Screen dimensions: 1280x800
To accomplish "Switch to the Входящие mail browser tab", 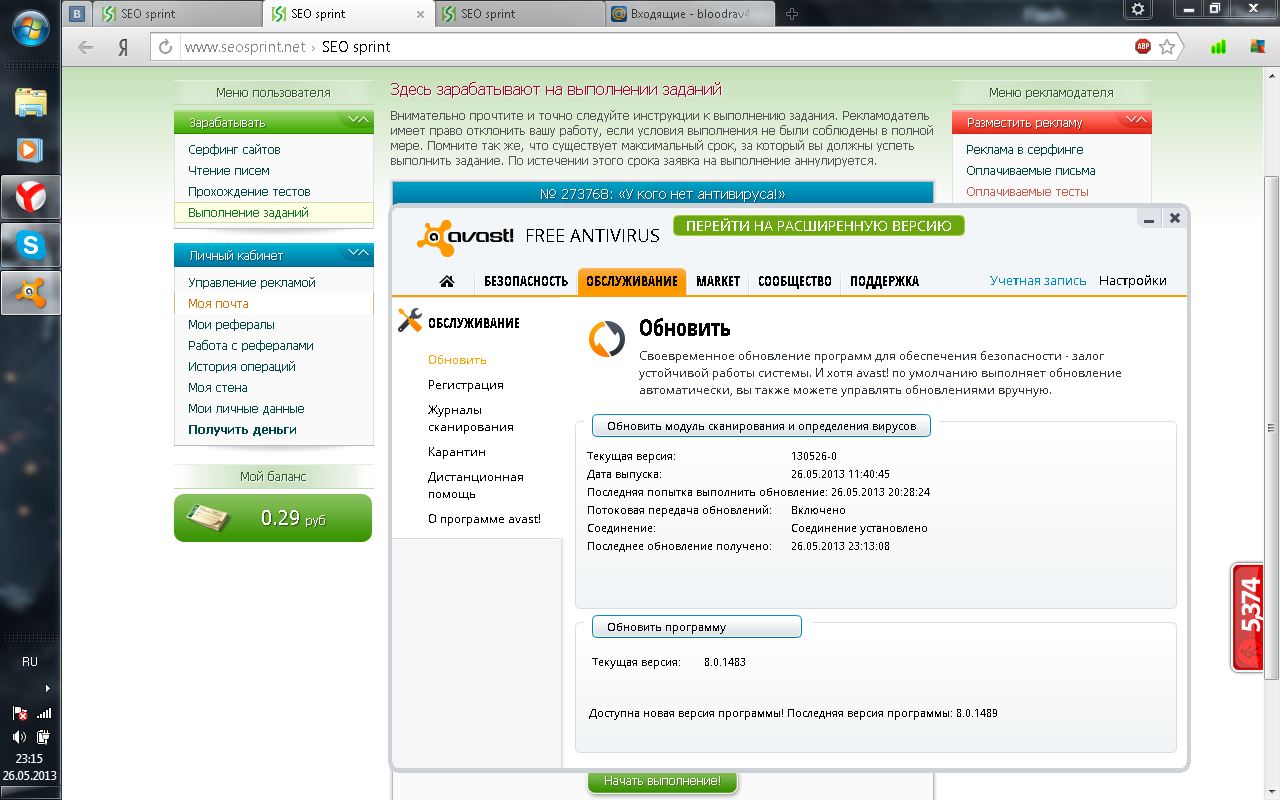I will [690, 14].
